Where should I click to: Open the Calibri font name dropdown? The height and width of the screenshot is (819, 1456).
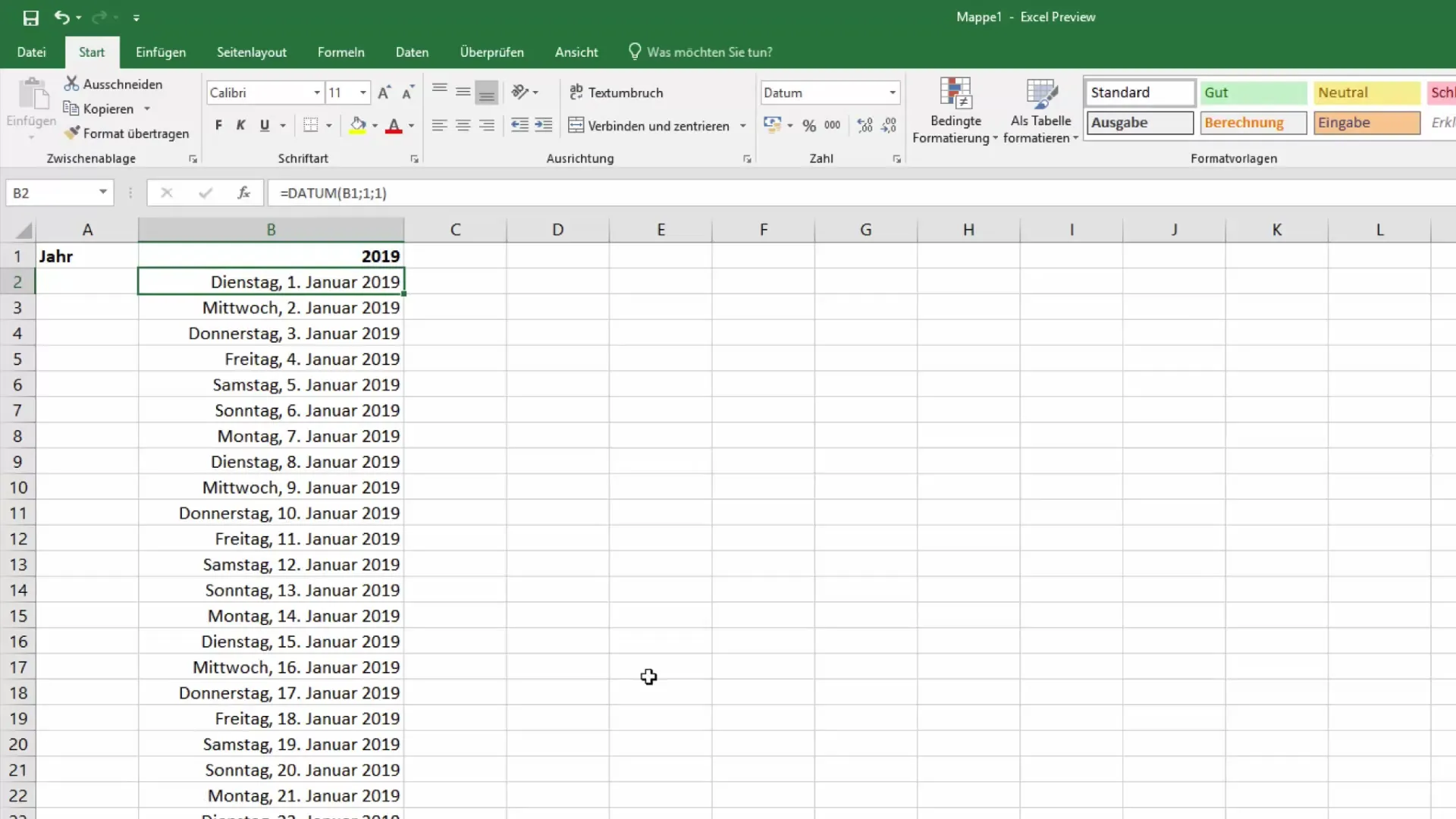317,93
